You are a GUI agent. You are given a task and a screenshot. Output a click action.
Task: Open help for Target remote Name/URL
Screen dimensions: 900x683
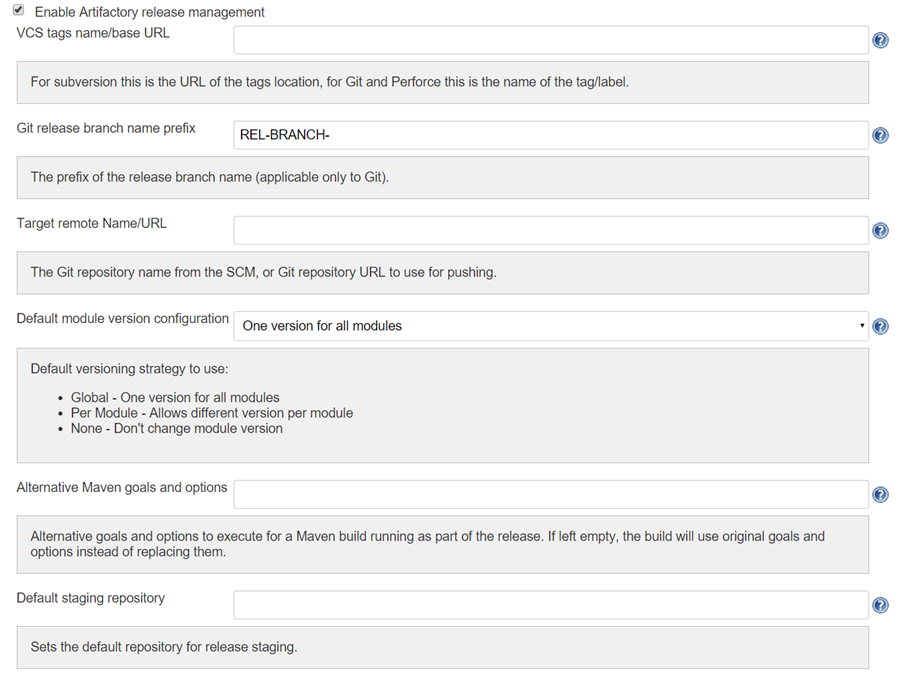tap(880, 230)
